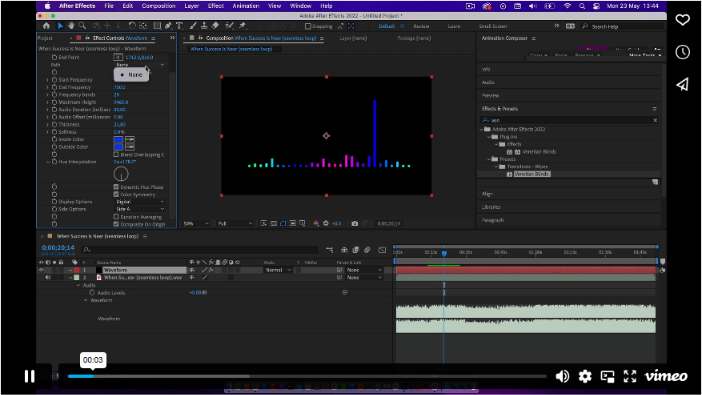Screen dimensions: 702x395
Task: Toggle Dynamic Hue Phase checkbox
Action: point(116,187)
